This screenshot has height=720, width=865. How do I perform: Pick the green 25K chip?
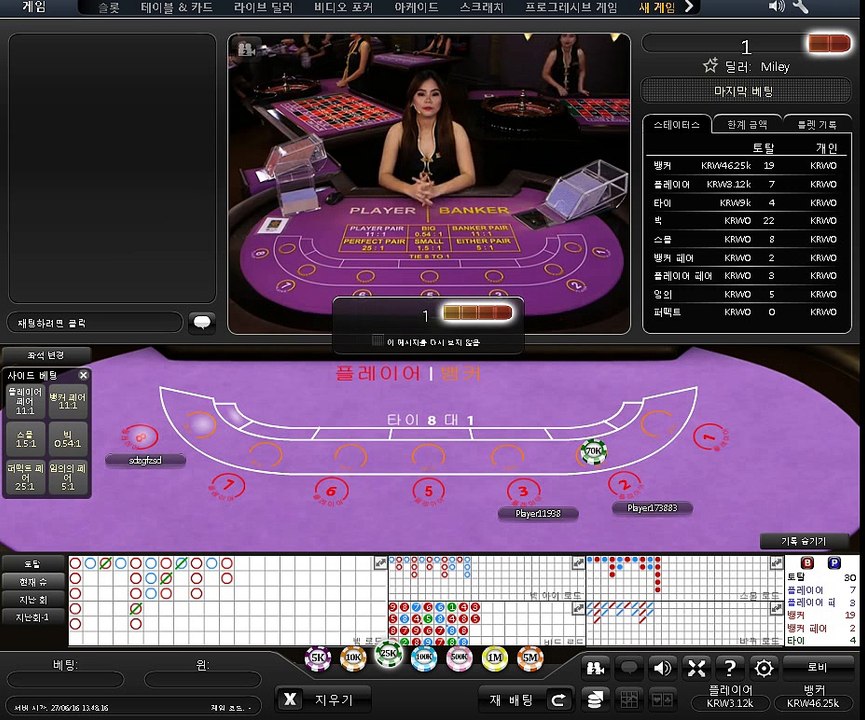click(388, 654)
